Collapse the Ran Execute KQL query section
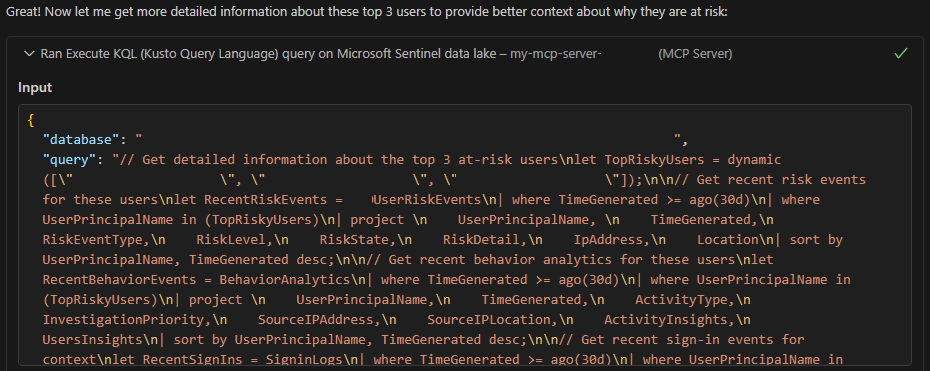This screenshot has width=930, height=371. point(28,54)
